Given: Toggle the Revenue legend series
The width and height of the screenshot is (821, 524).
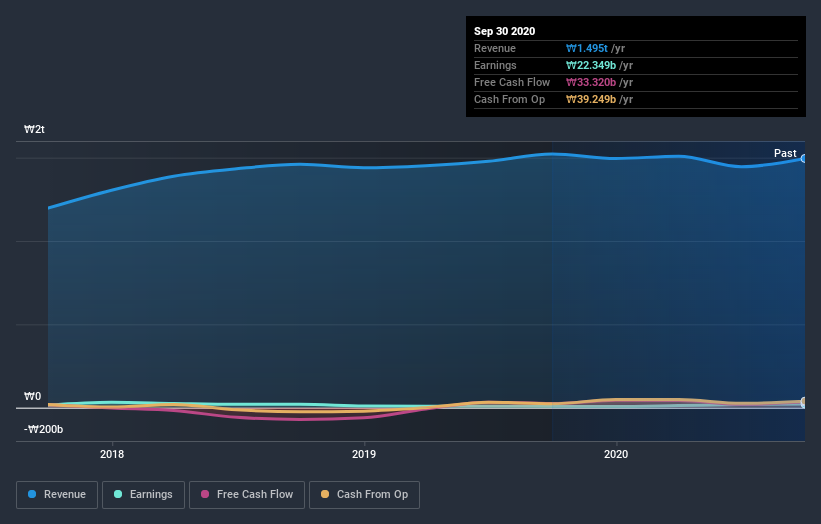Looking at the screenshot, I should click(57, 495).
